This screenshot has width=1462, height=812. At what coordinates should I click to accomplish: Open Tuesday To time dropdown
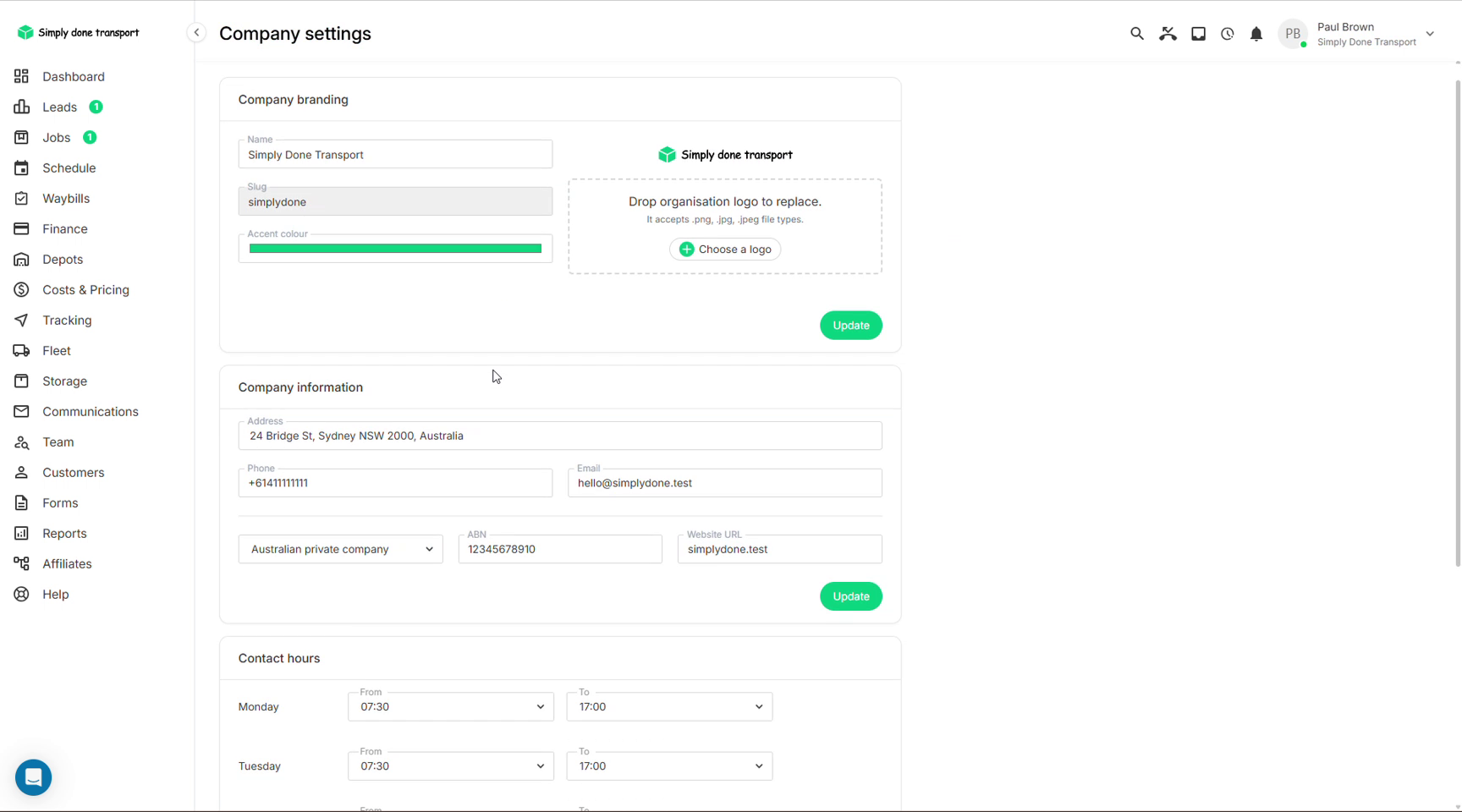(x=669, y=766)
